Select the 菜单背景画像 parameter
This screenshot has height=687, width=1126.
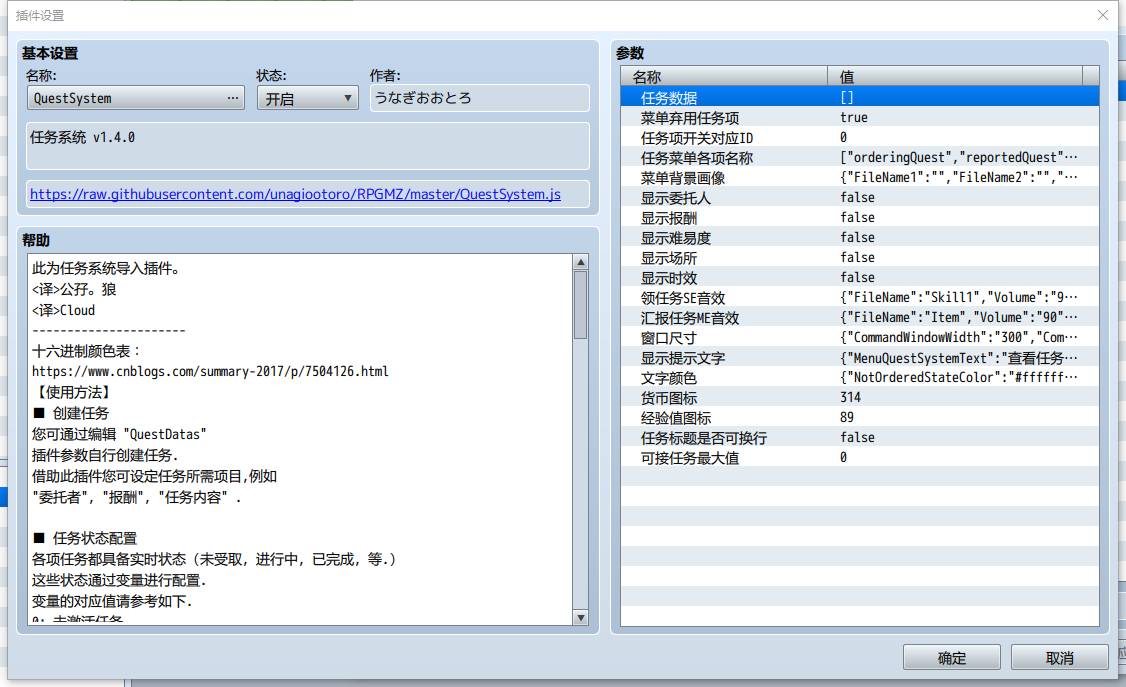(x=860, y=177)
